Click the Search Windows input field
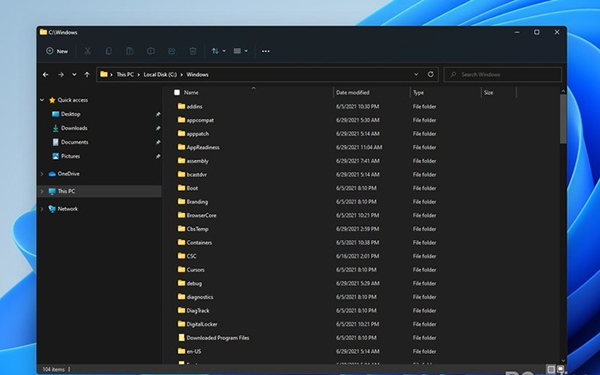This screenshot has height=375, width=600. coord(503,75)
